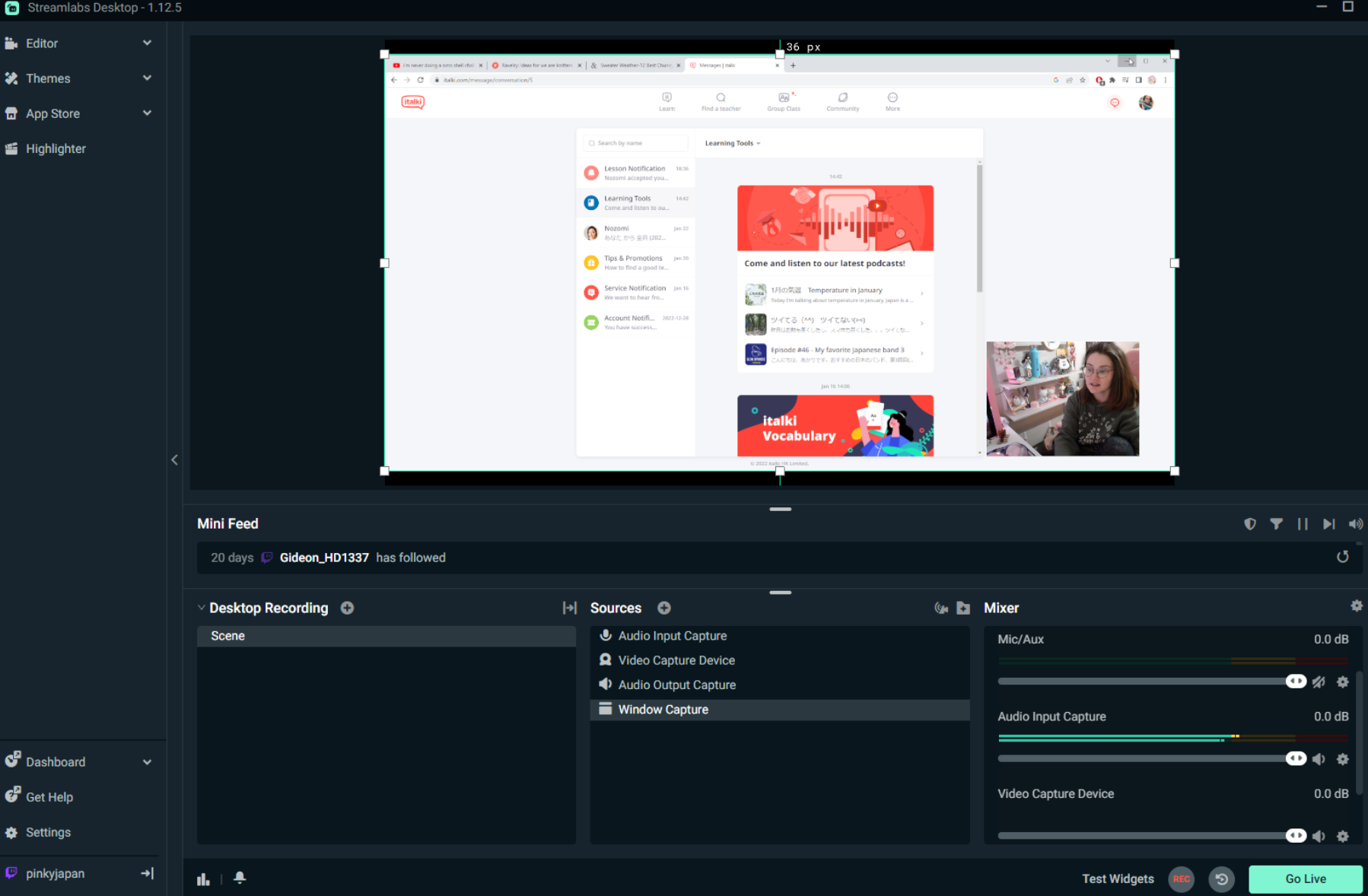Click the REC recording button

(x=1182, y=879)
